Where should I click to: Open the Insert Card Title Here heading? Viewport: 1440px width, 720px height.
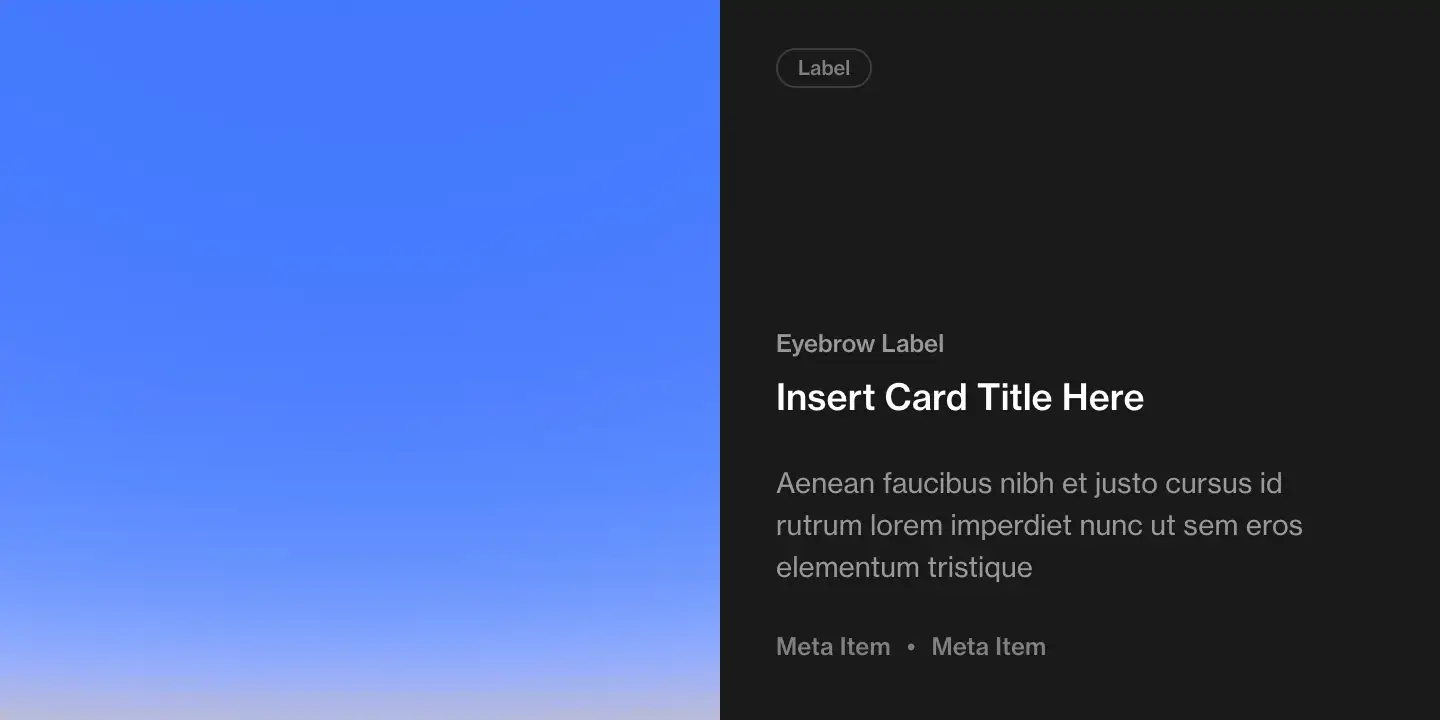[x=960, y=398]
